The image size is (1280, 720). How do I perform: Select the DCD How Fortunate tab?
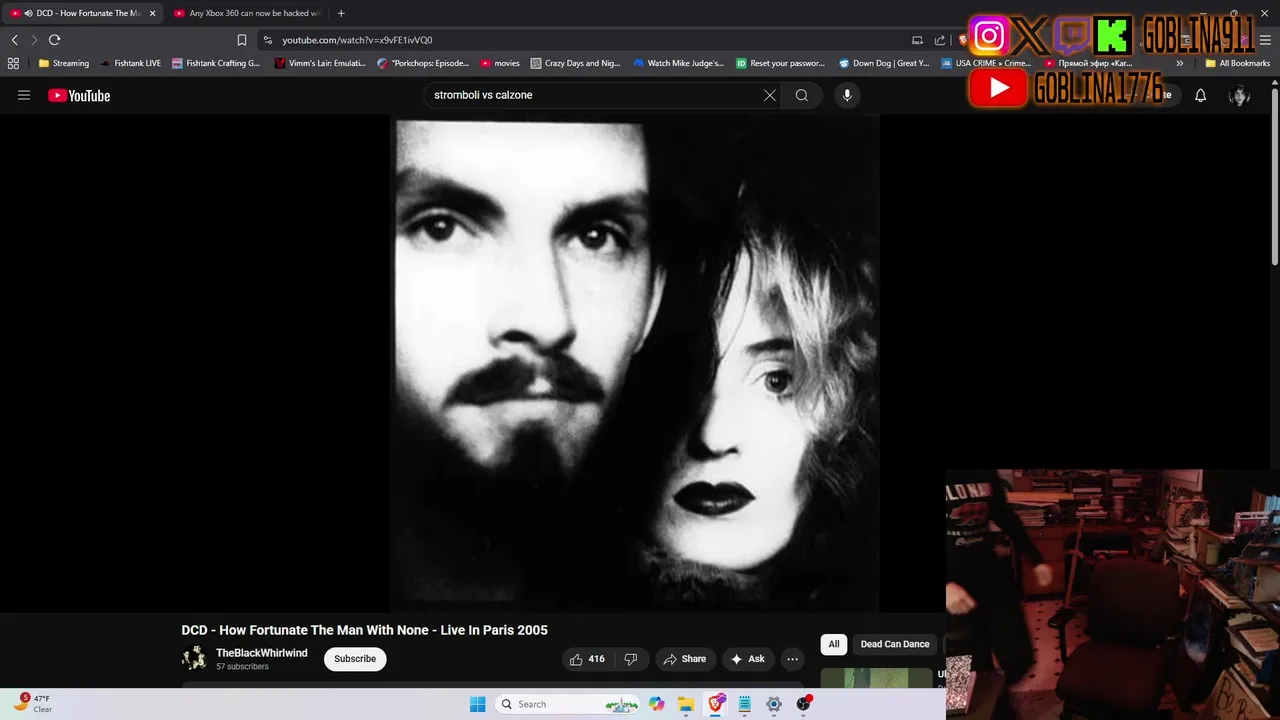80,13
